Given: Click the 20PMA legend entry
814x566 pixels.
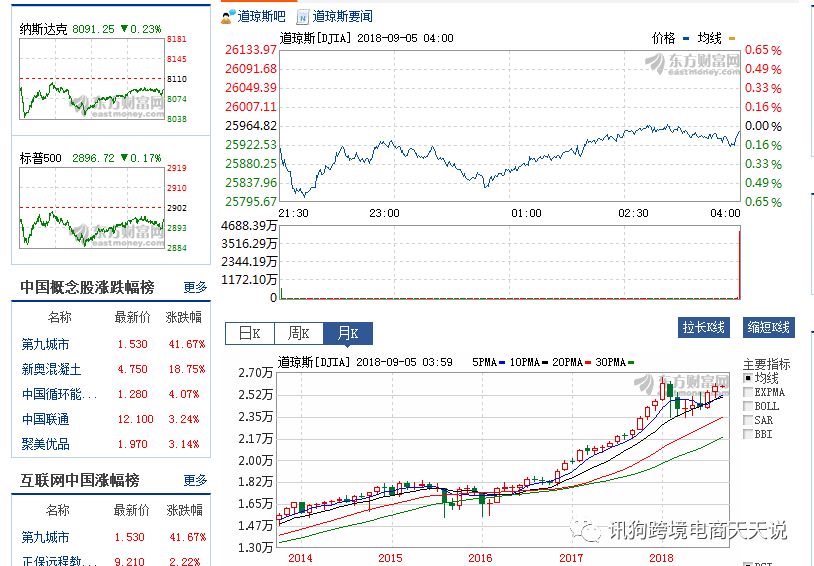Looking at the screenshot, I should [x=572, y=362].
